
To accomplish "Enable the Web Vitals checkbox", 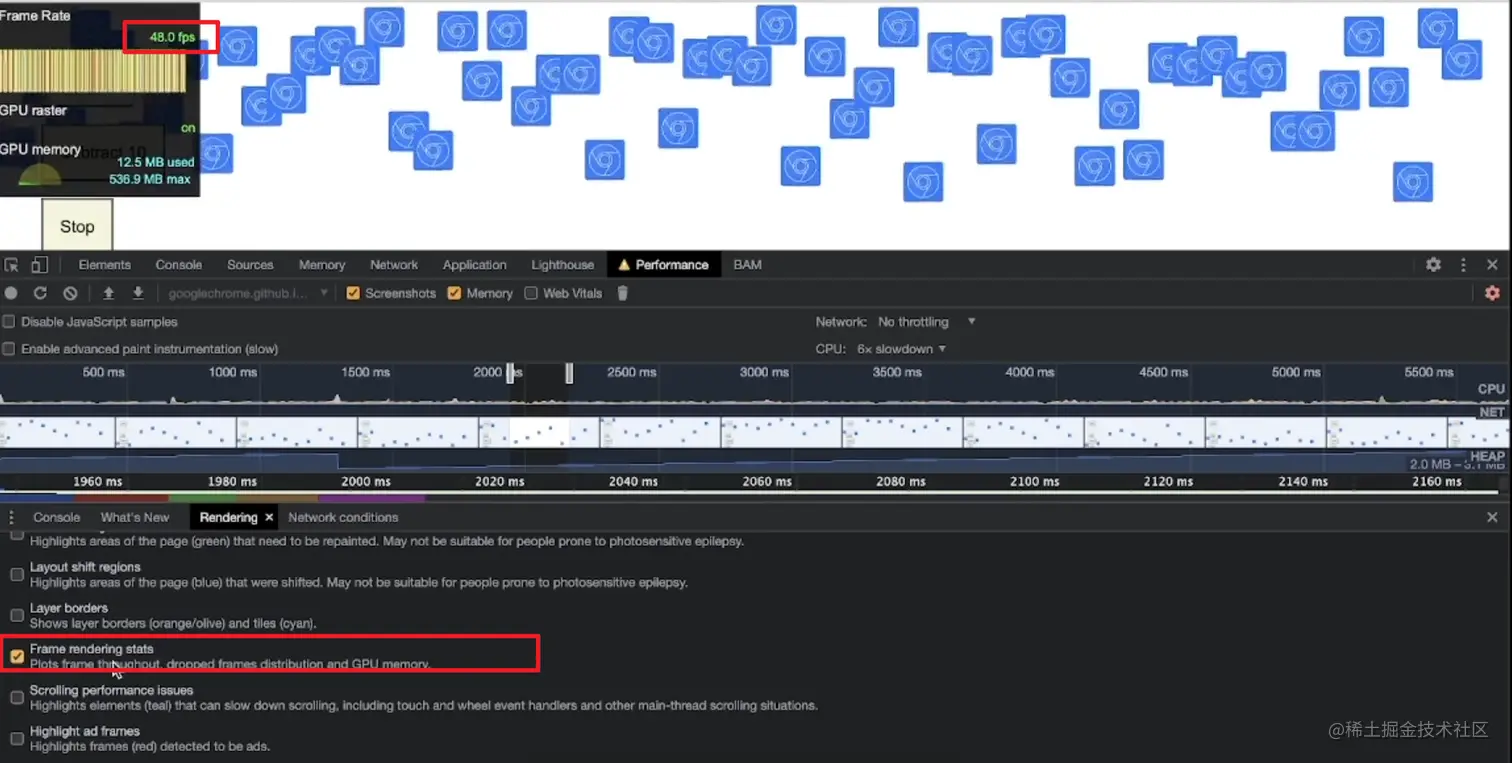I will [x=531, y=293].
